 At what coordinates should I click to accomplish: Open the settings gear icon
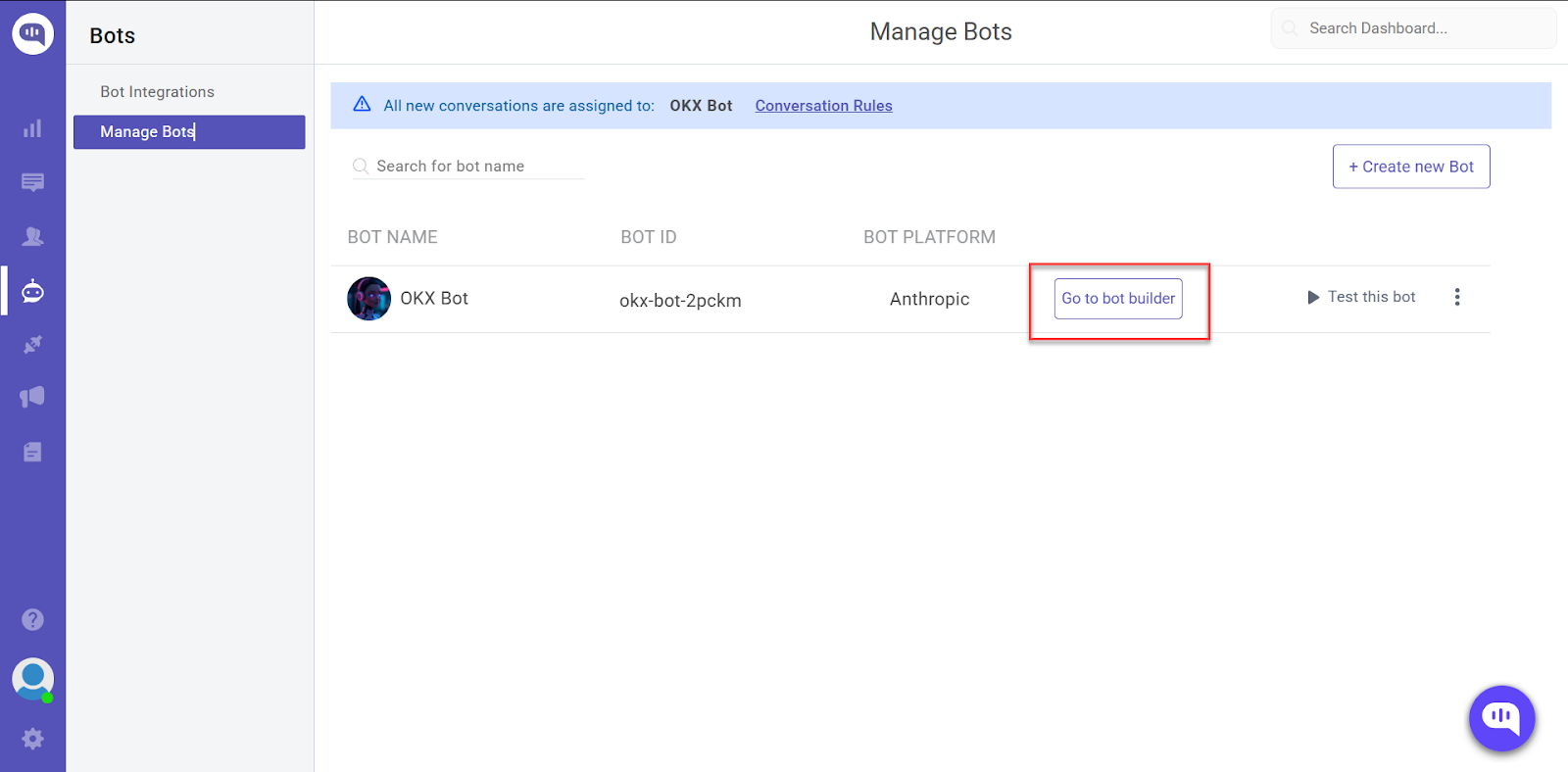click(32, 739)
